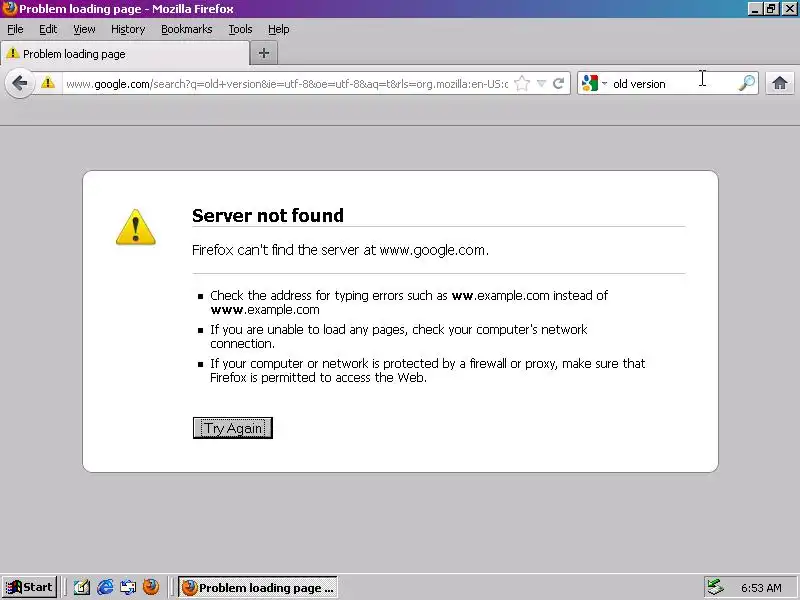Image resolution: width=800 pixels, height=600 pixels.
Task: Click the bullet text about firewall or proxy
Action: pyautogui.click(x=428, y=370)
